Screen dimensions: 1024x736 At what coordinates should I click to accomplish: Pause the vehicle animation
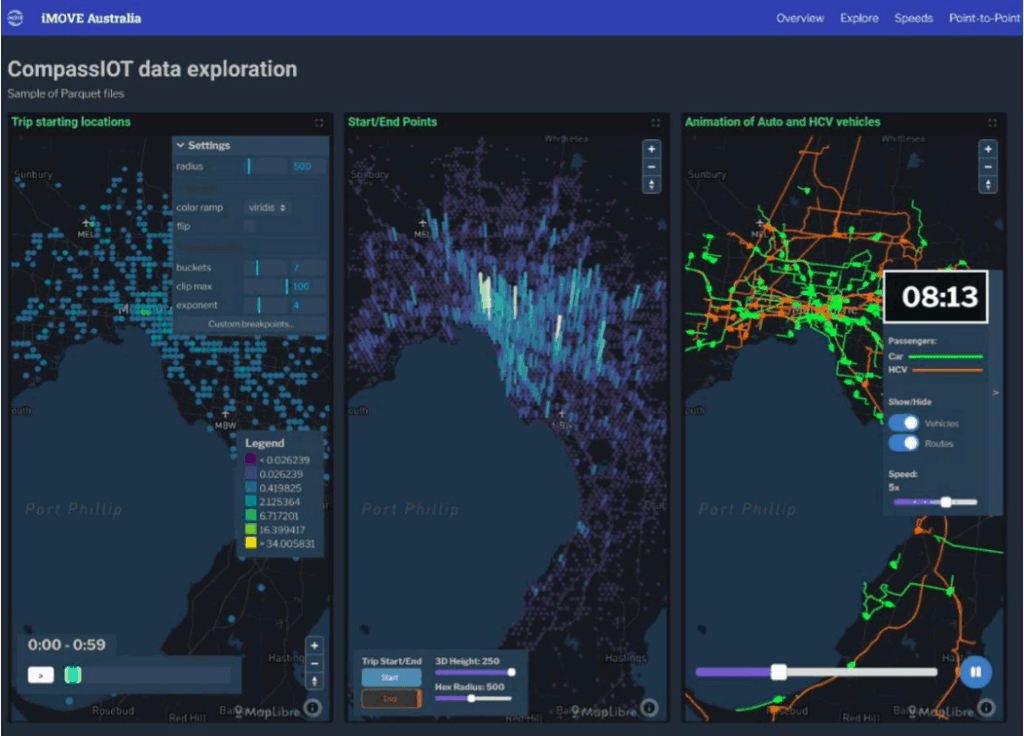tap(975, 672)
